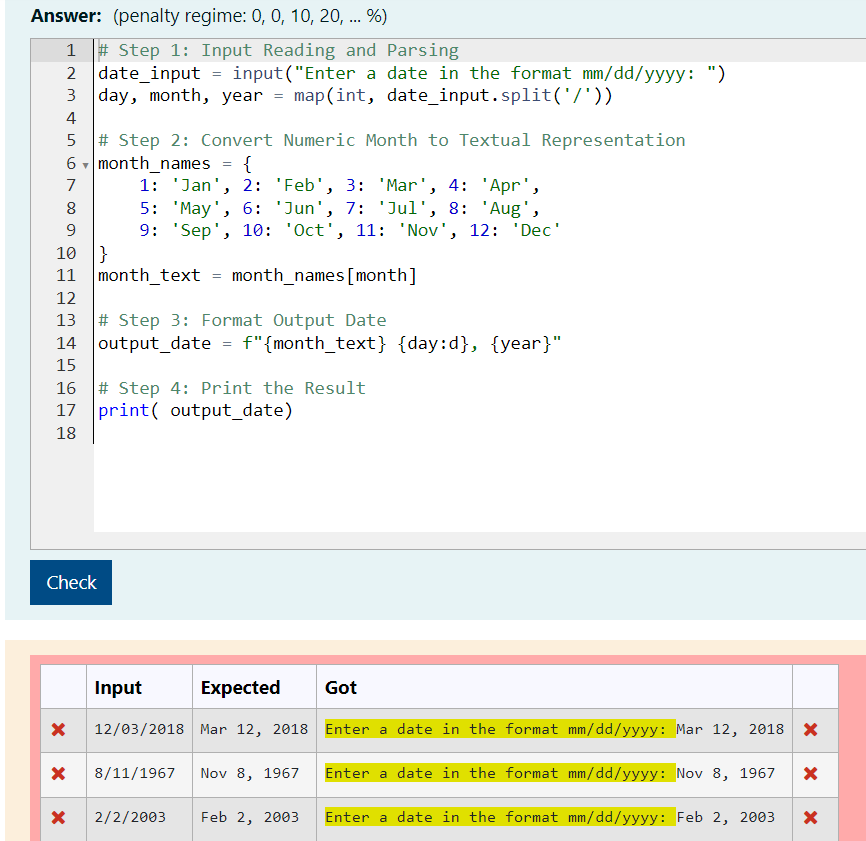
Task: Click the Expected column header
Action: 240,687
